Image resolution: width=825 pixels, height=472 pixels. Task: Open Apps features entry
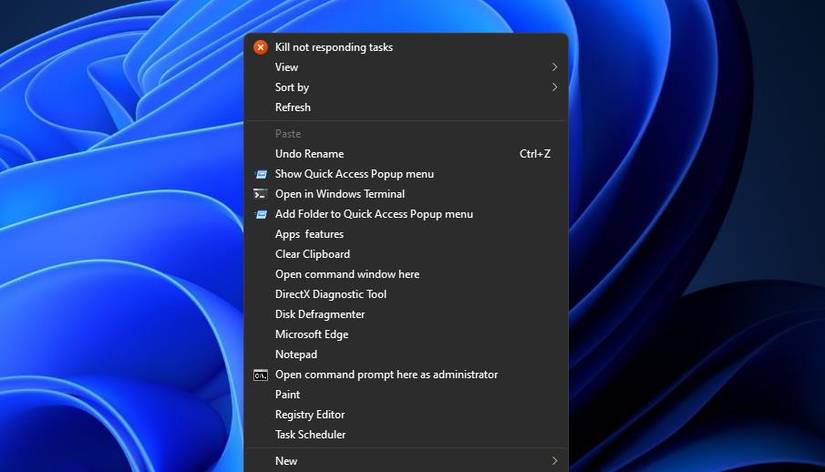pyautogui.click(x=406, y=234)
